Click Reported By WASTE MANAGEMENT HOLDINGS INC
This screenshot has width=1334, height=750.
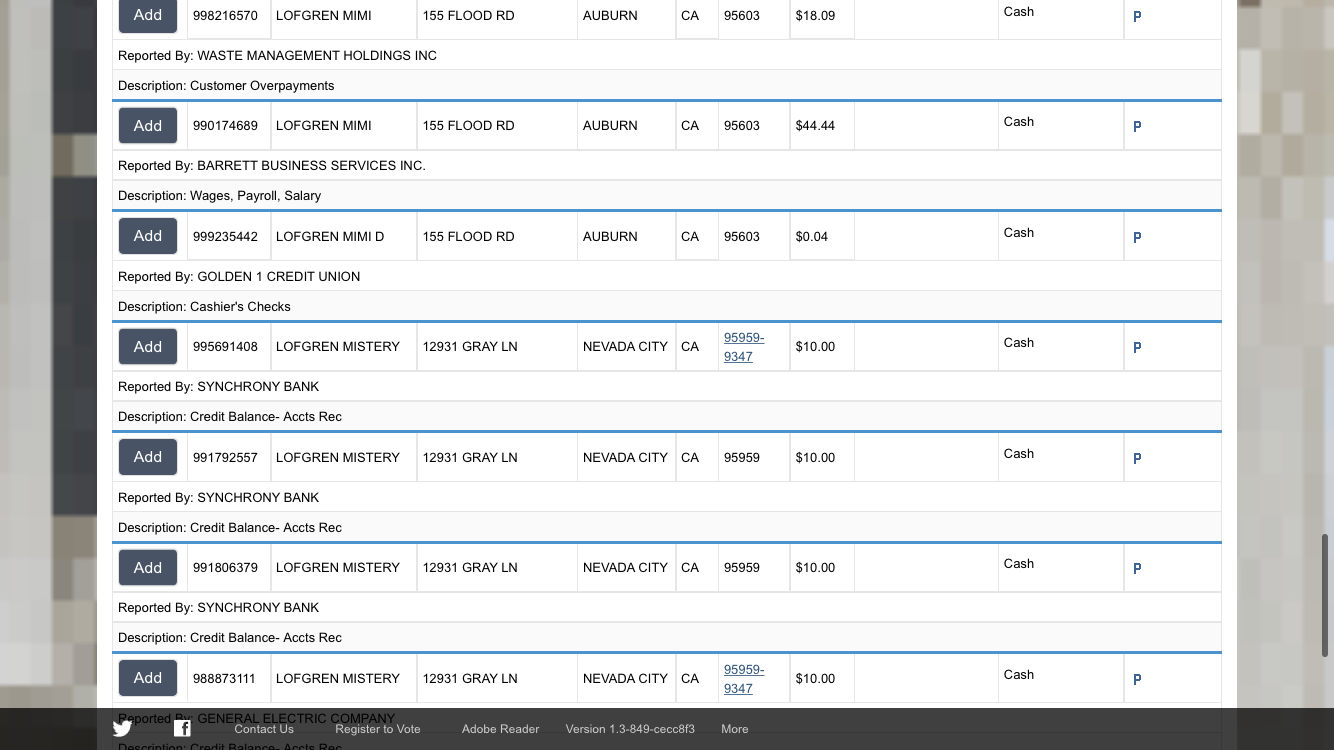click(x=277, y=56)
